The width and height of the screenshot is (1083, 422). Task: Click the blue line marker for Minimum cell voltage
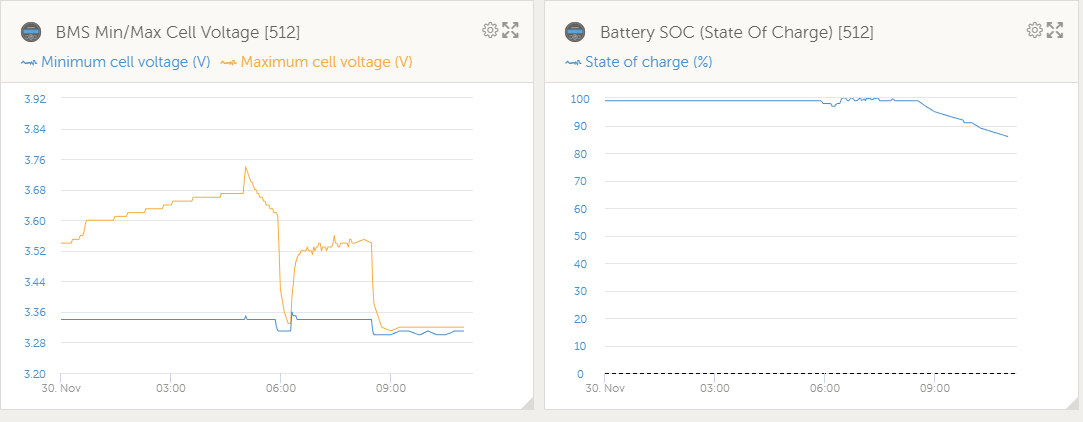(28, 63)
